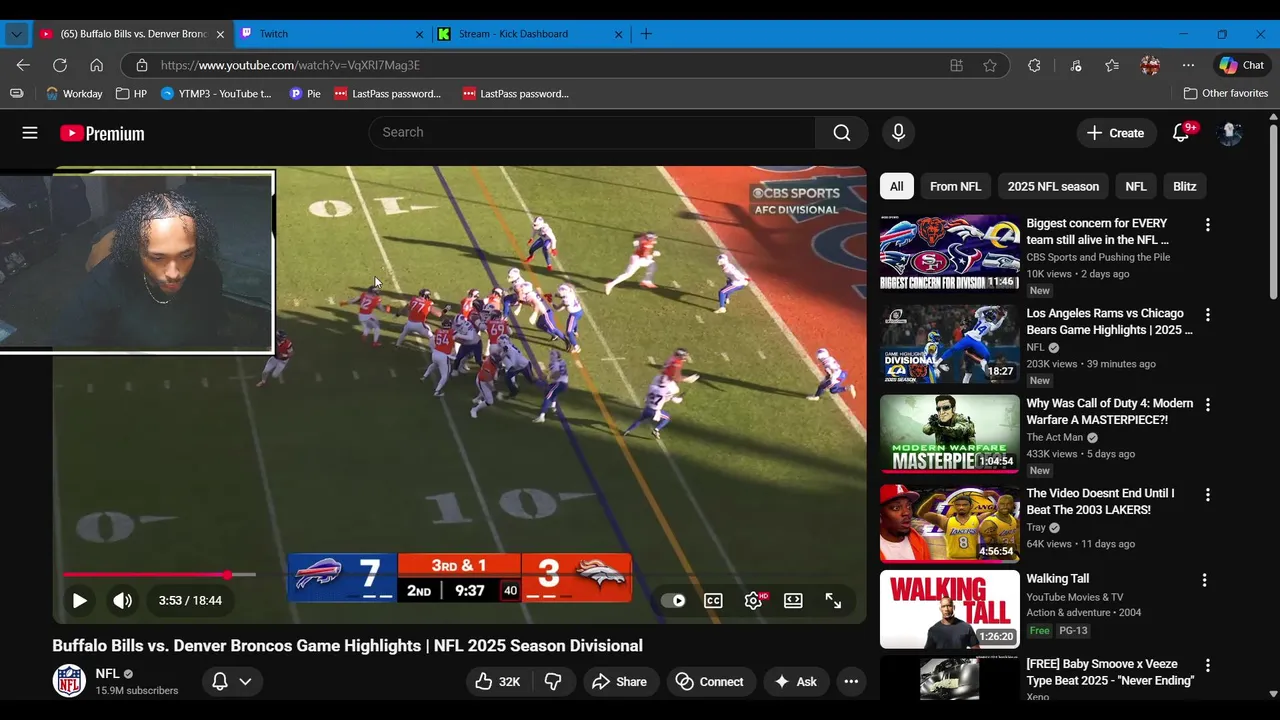The image size is (1280, 720).
Task: Focus the YouTube search field
Action: coord(592,133)
